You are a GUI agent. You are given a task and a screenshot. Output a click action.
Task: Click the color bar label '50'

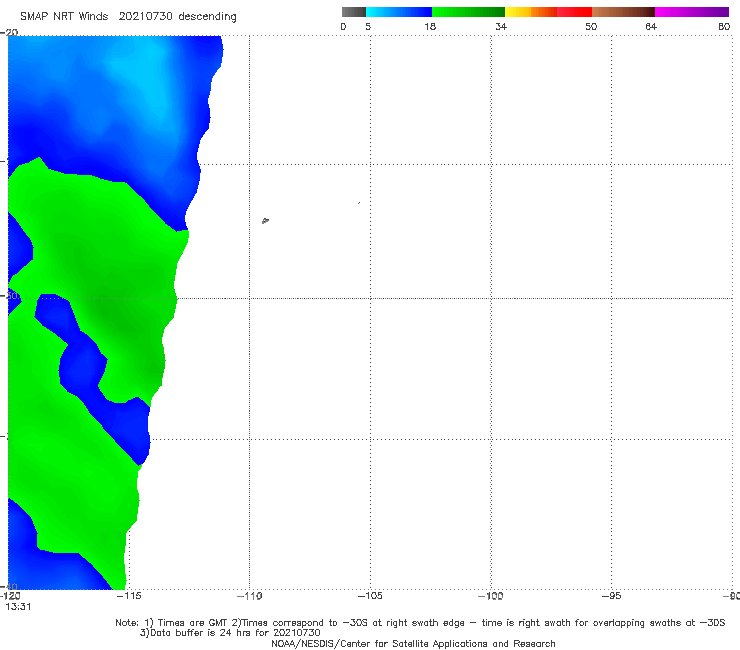[x=591, y=26]
